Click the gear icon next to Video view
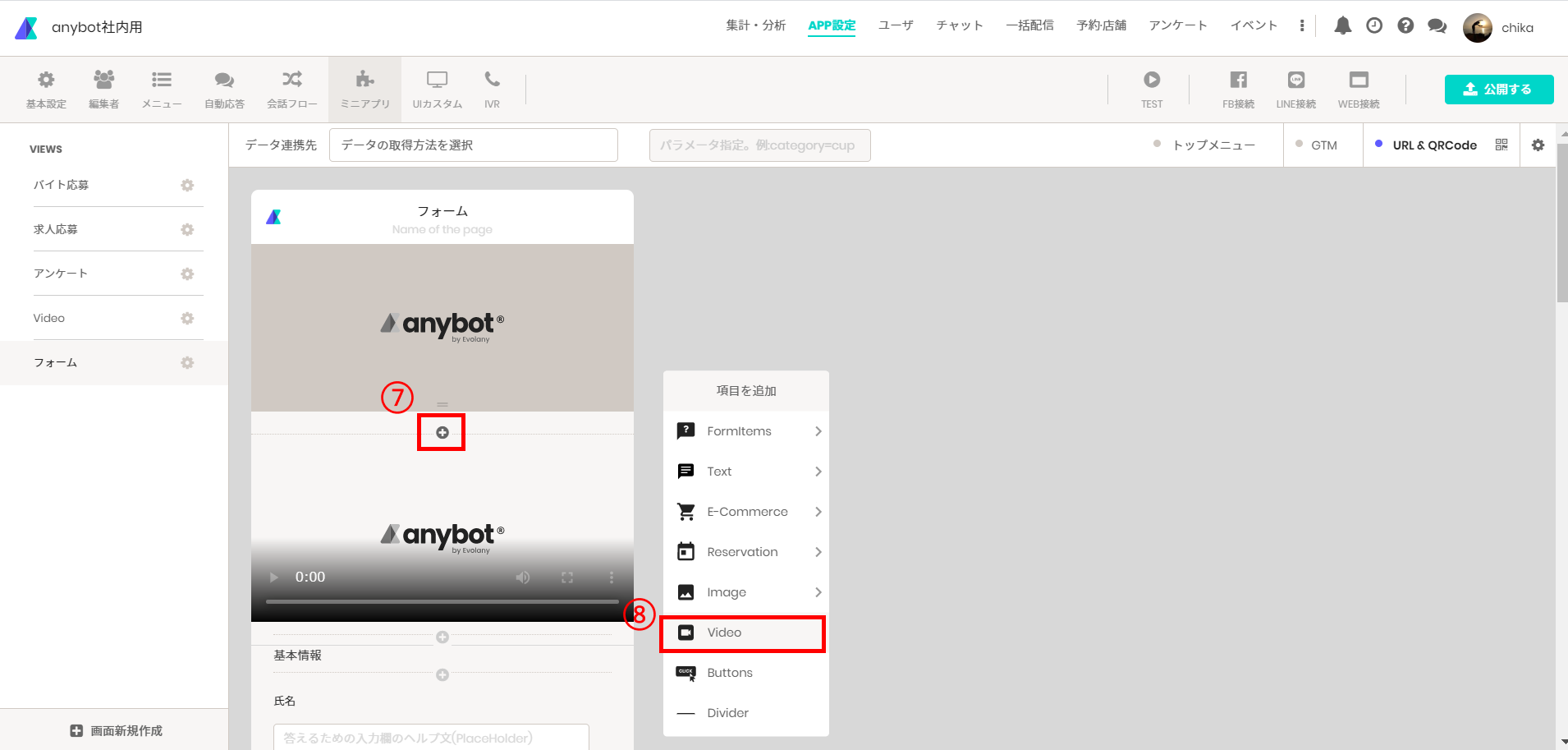 187,318
